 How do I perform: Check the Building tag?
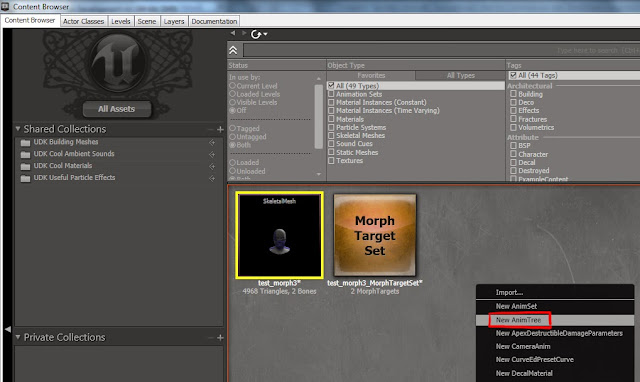tap(513, 94)
